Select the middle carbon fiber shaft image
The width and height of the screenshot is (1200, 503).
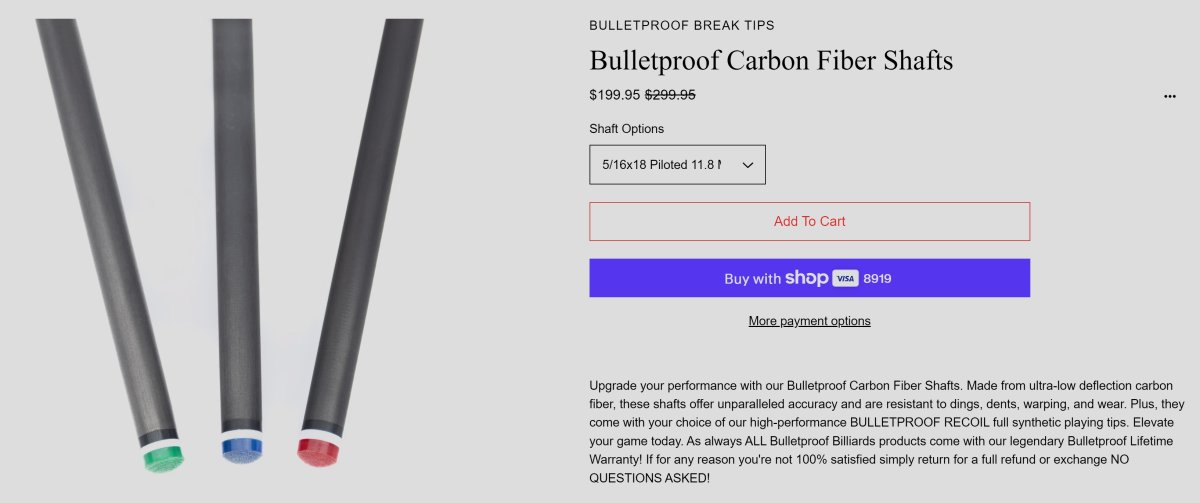[x=238, y=220]
